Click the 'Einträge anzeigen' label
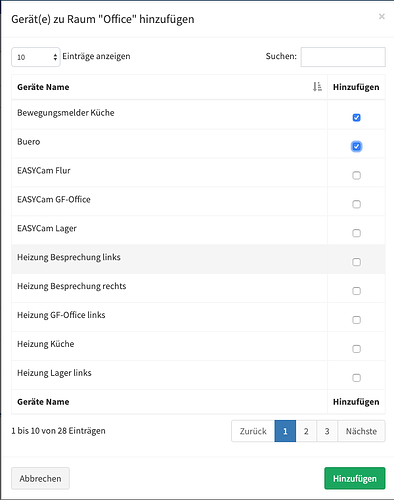 pos(96,56)
